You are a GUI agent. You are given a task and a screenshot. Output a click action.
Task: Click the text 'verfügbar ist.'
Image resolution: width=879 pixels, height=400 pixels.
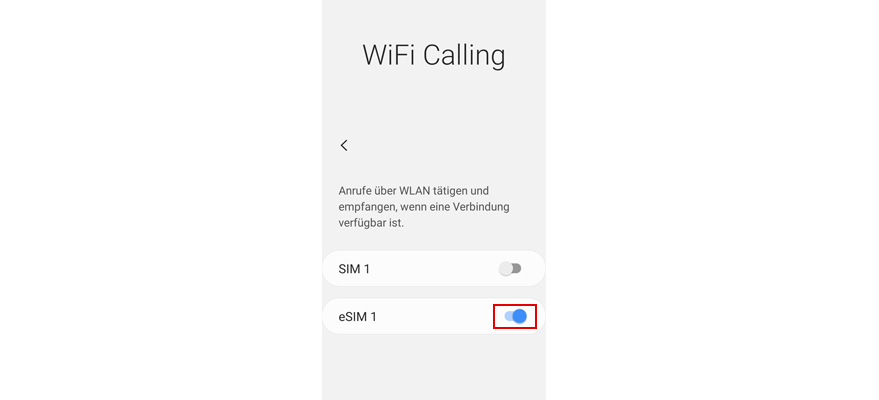pos(371,223)
